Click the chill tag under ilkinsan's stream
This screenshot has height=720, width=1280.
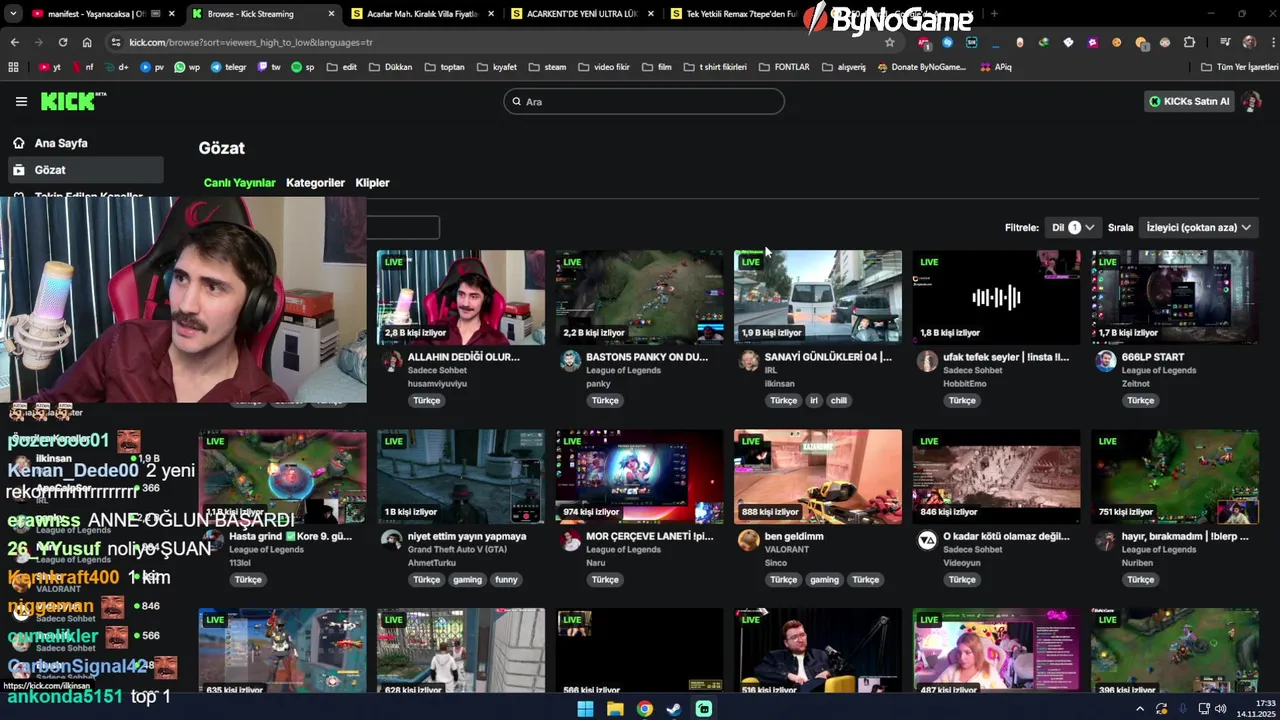pyautogui.click(x=839, y=400)
